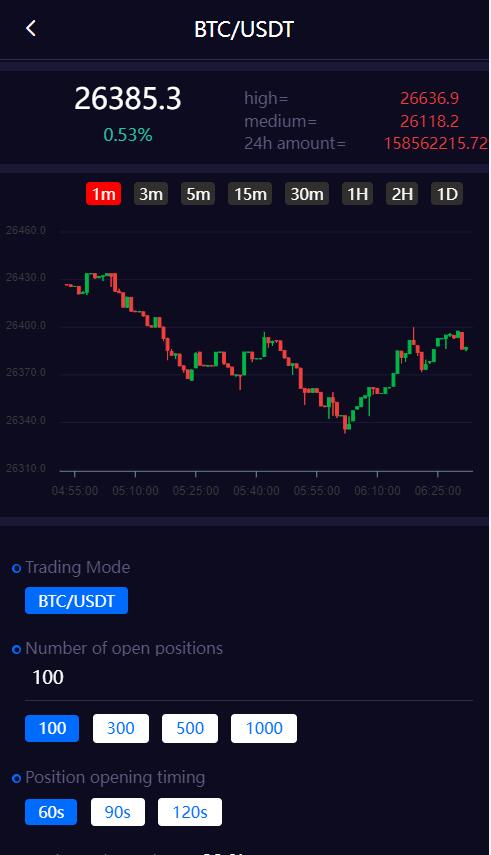Choose the 500 position amount
491x855 pixels.
(x=190, y=728)
